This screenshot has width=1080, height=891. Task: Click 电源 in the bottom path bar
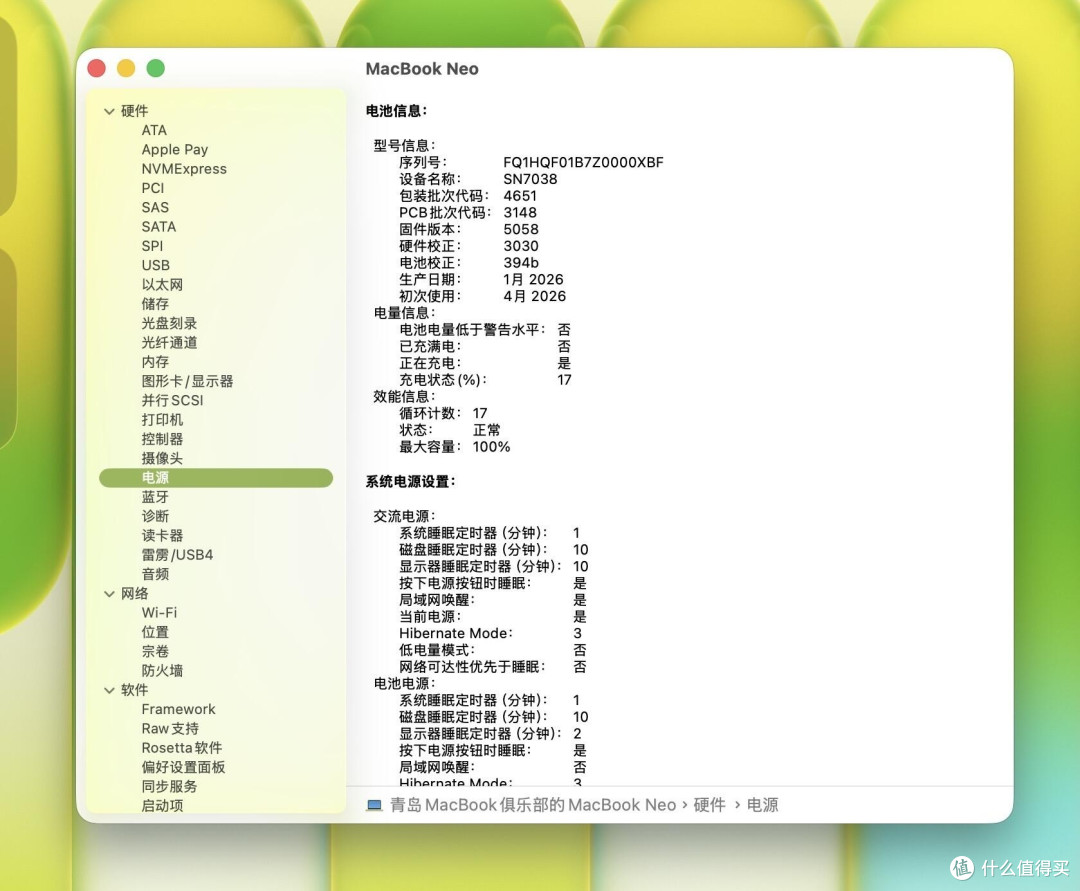(762, 805)
